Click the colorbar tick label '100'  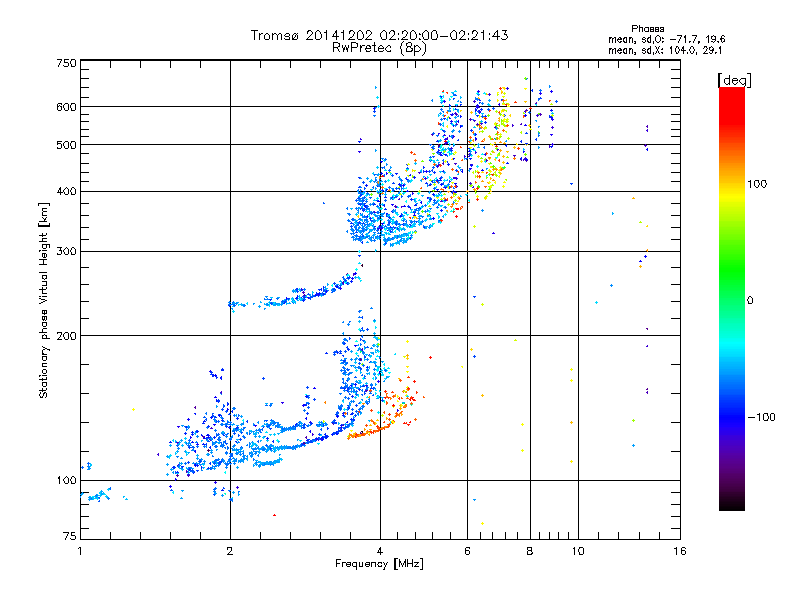pyautogui.click(x=757, y=184)
